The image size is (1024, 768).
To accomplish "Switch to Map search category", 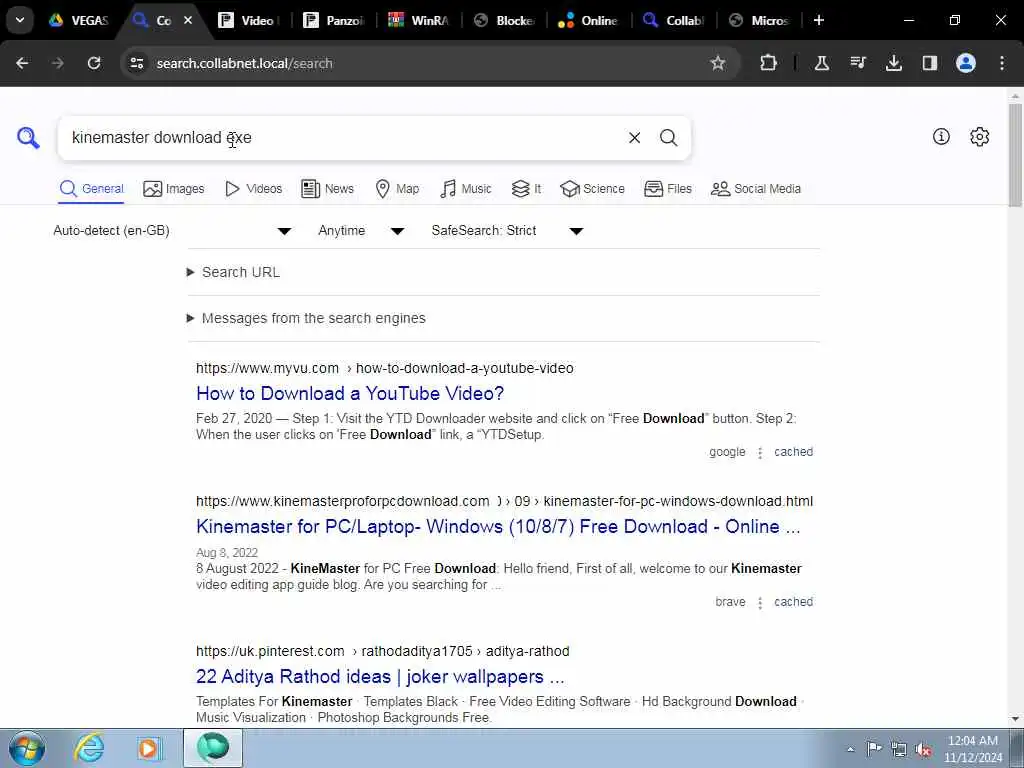I will click(x=397, y=189).
